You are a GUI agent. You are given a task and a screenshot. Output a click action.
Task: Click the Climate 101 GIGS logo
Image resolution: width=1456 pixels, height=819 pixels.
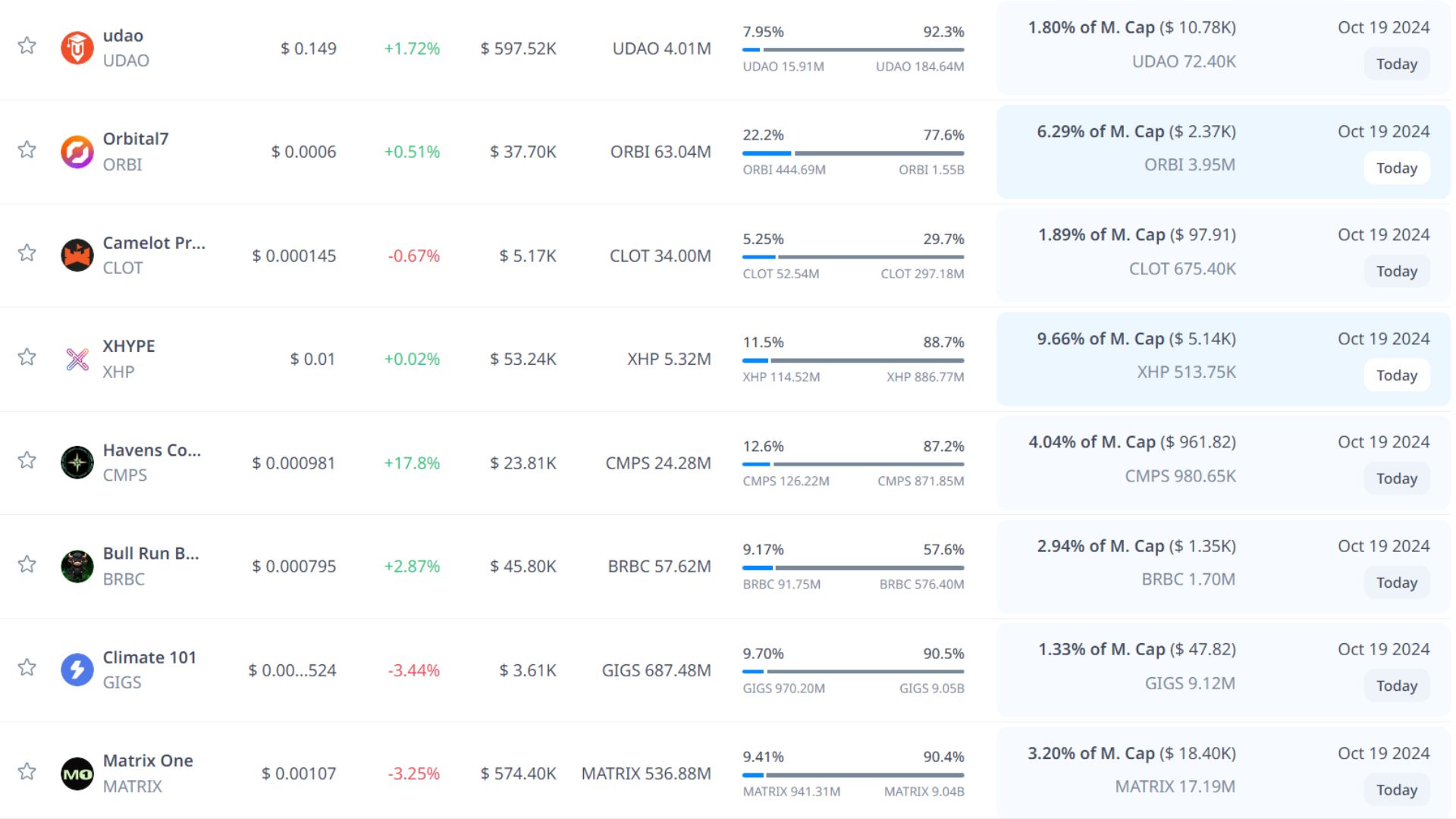77,670
